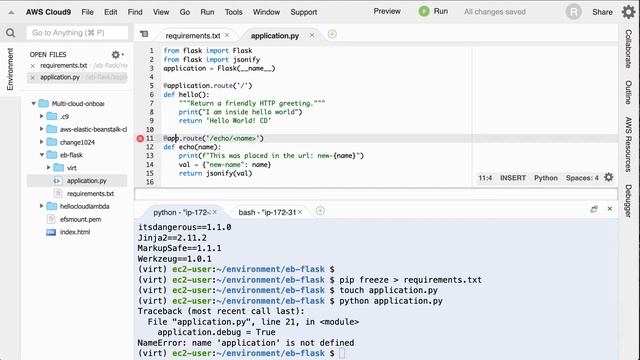Close requirements.txt in Open Files list
640x360 pixels.
(33, 66)
